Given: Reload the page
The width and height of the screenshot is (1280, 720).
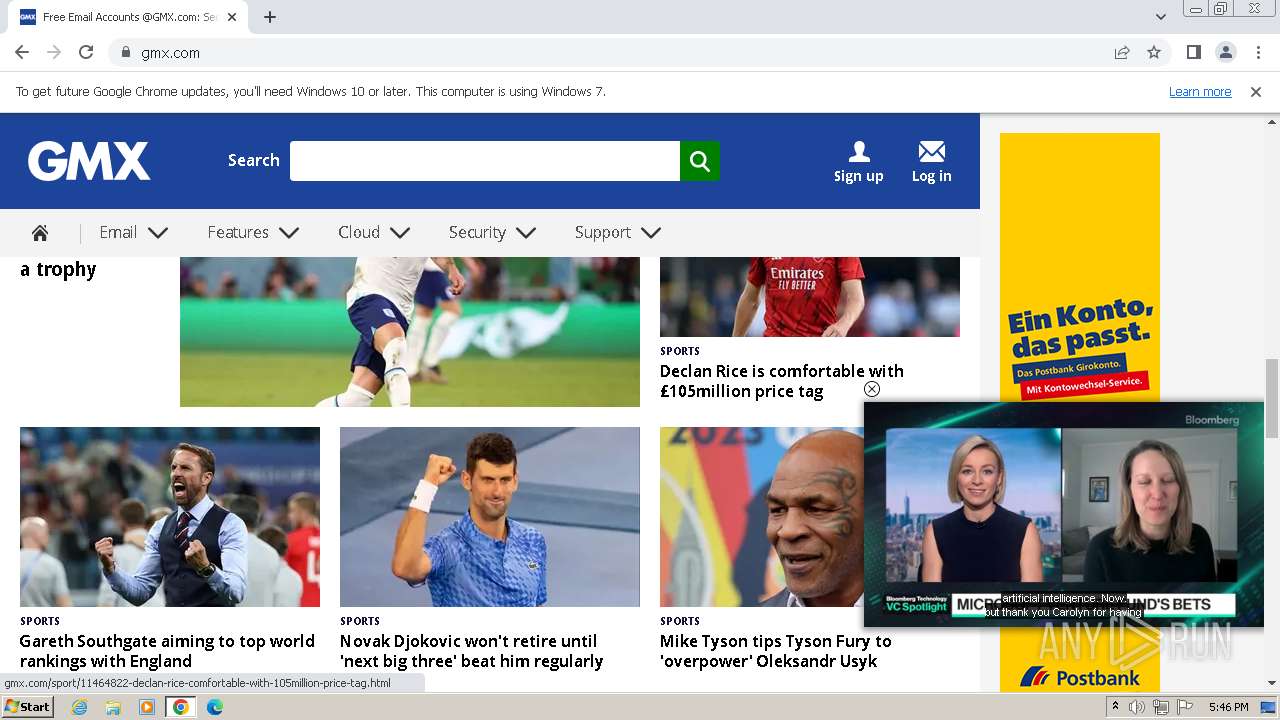Looking at the screenshot, I should point(86,53).
